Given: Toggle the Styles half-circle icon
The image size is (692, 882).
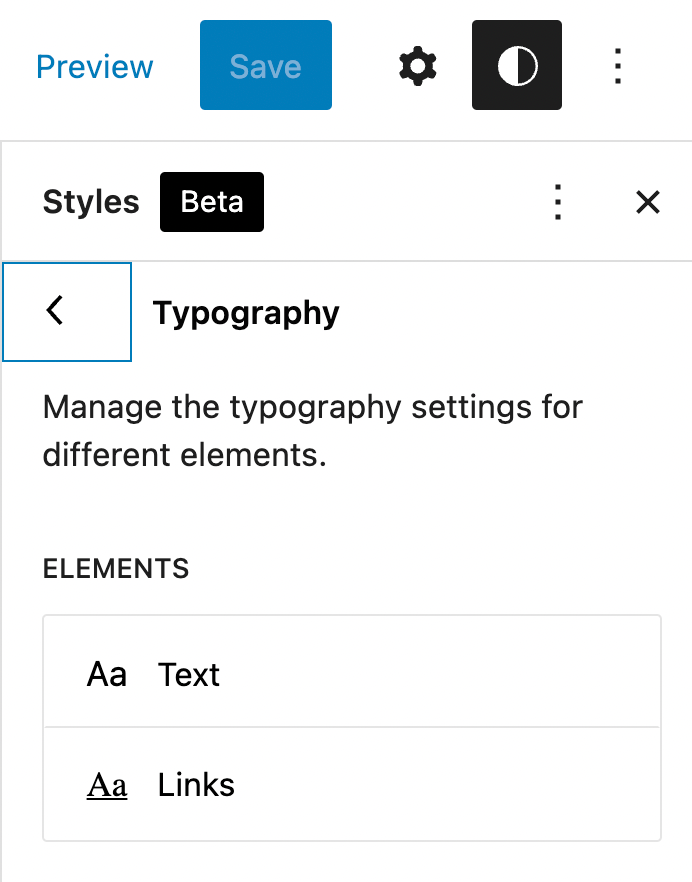Looking at the screenshot, I should pyautogui.click(x=517, y=67).
